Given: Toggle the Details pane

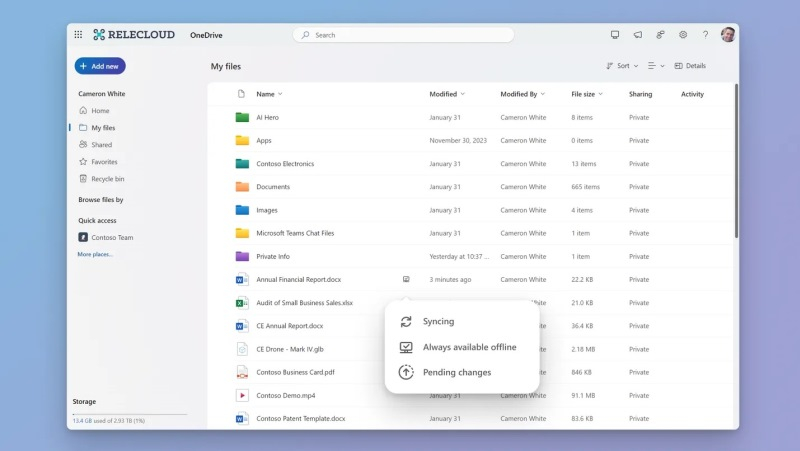Looking at the screenshot, I should coord(690,66).
